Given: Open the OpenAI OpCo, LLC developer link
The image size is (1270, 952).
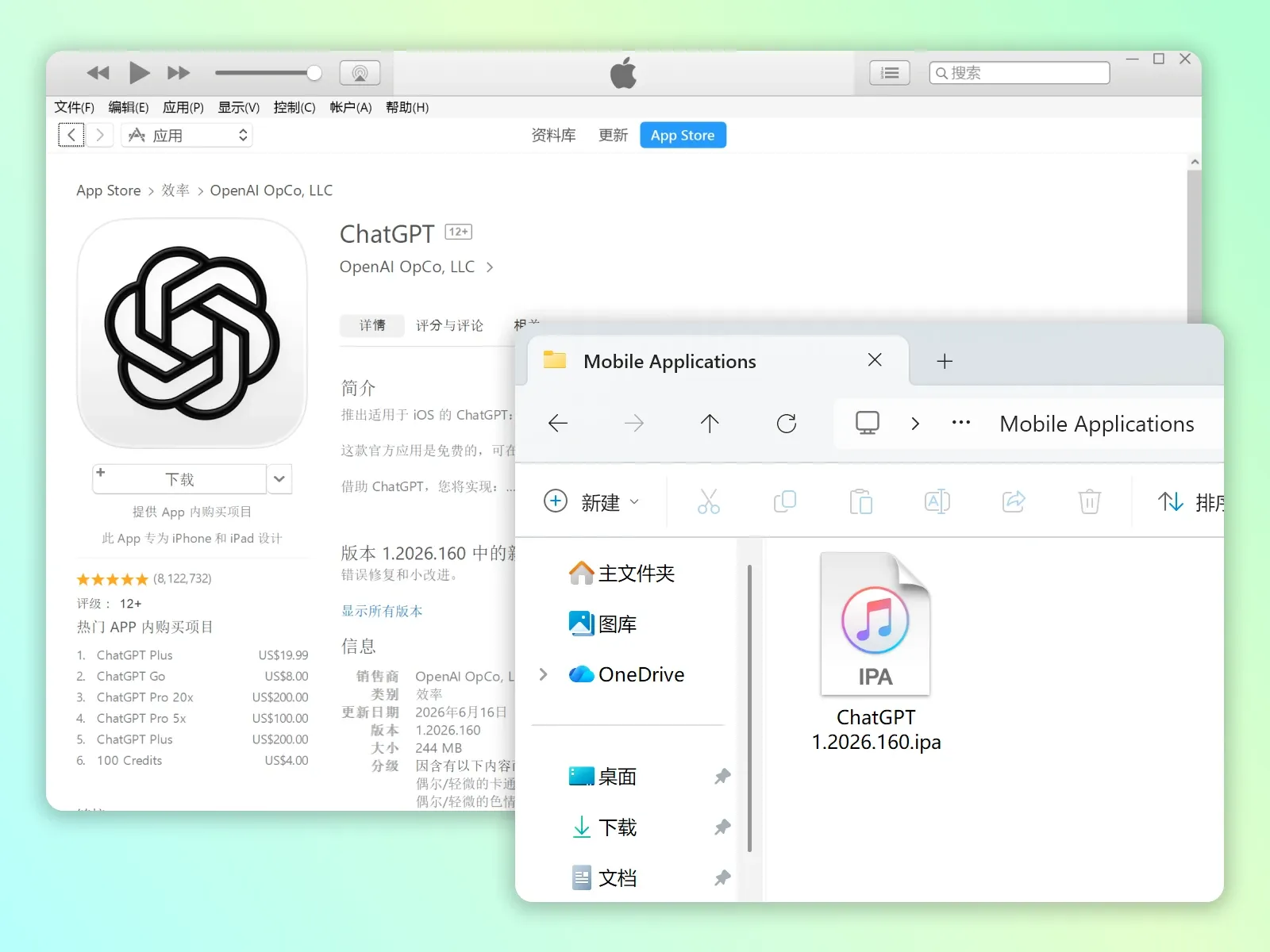Looking at the screenshot, I should click(416, 267).
